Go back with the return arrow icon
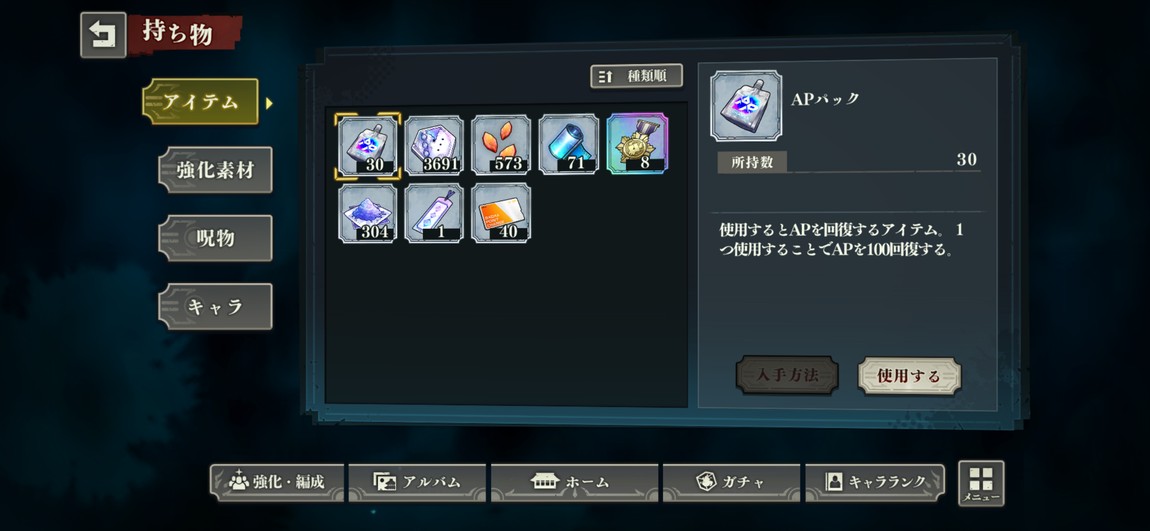Viewport: 1150px width, 531px height. (103, 35)
